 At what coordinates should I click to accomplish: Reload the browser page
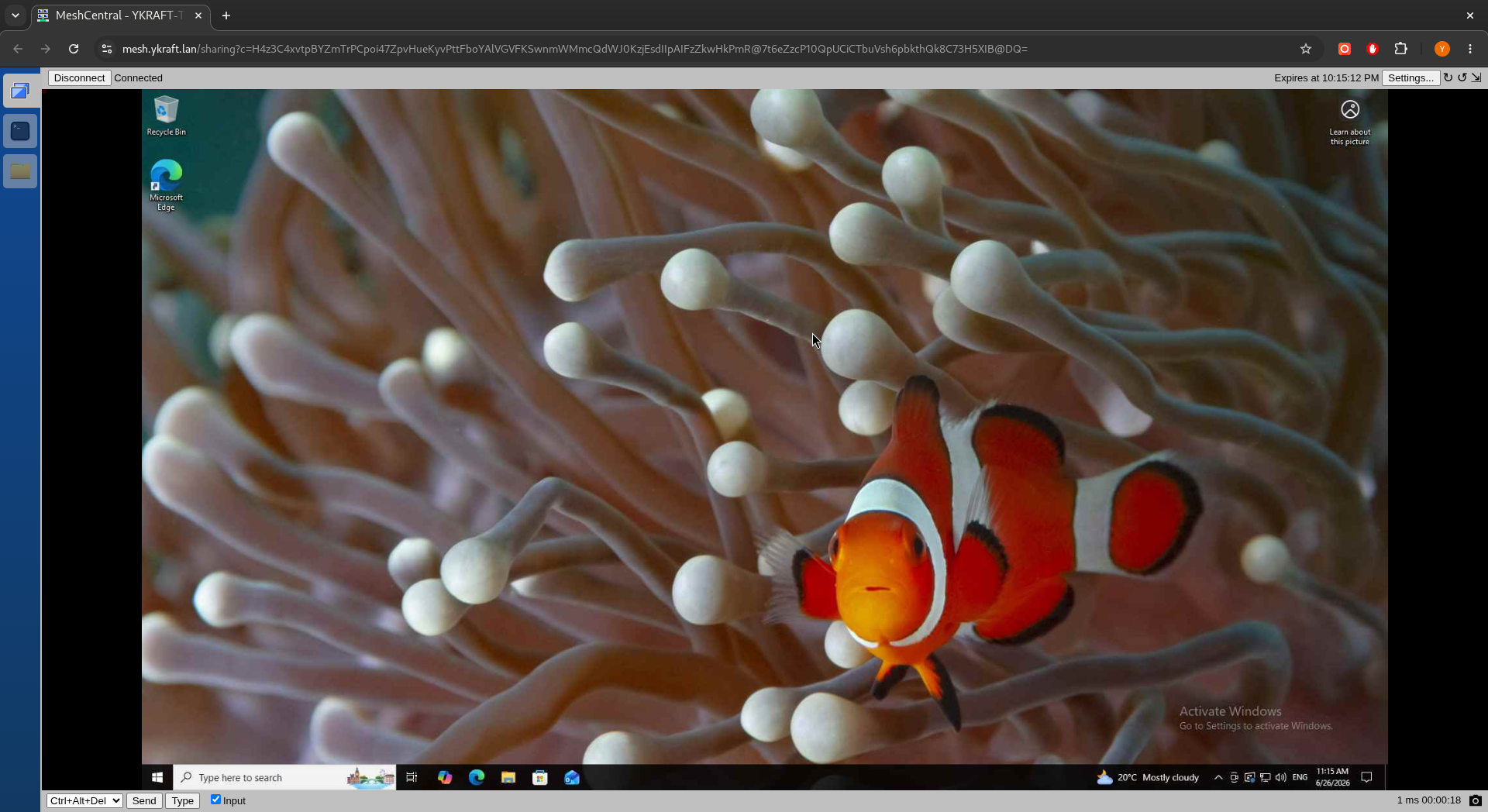74,49
